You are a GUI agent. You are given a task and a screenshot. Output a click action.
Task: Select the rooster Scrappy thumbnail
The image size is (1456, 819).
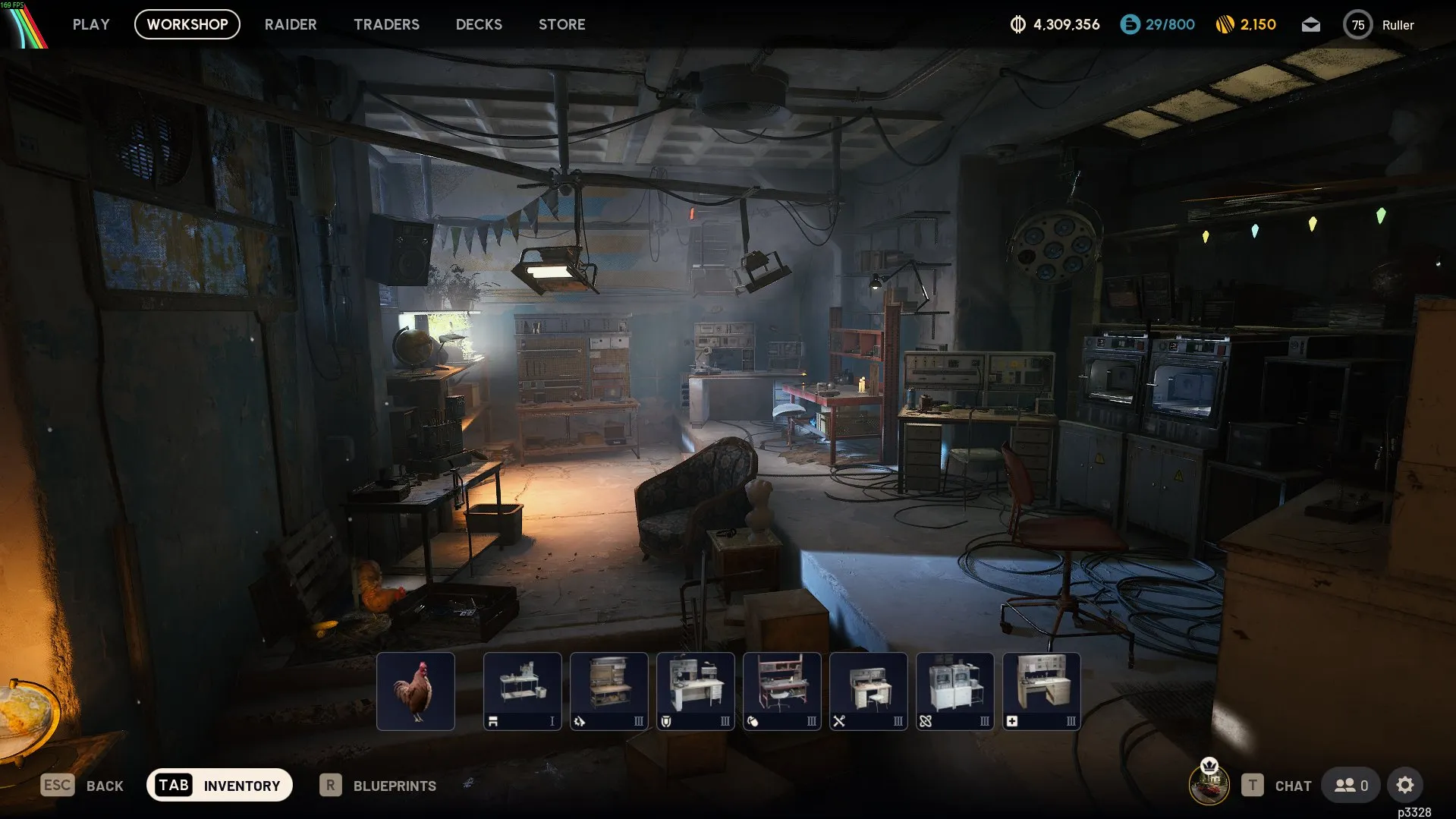click(x=416, y=691)
